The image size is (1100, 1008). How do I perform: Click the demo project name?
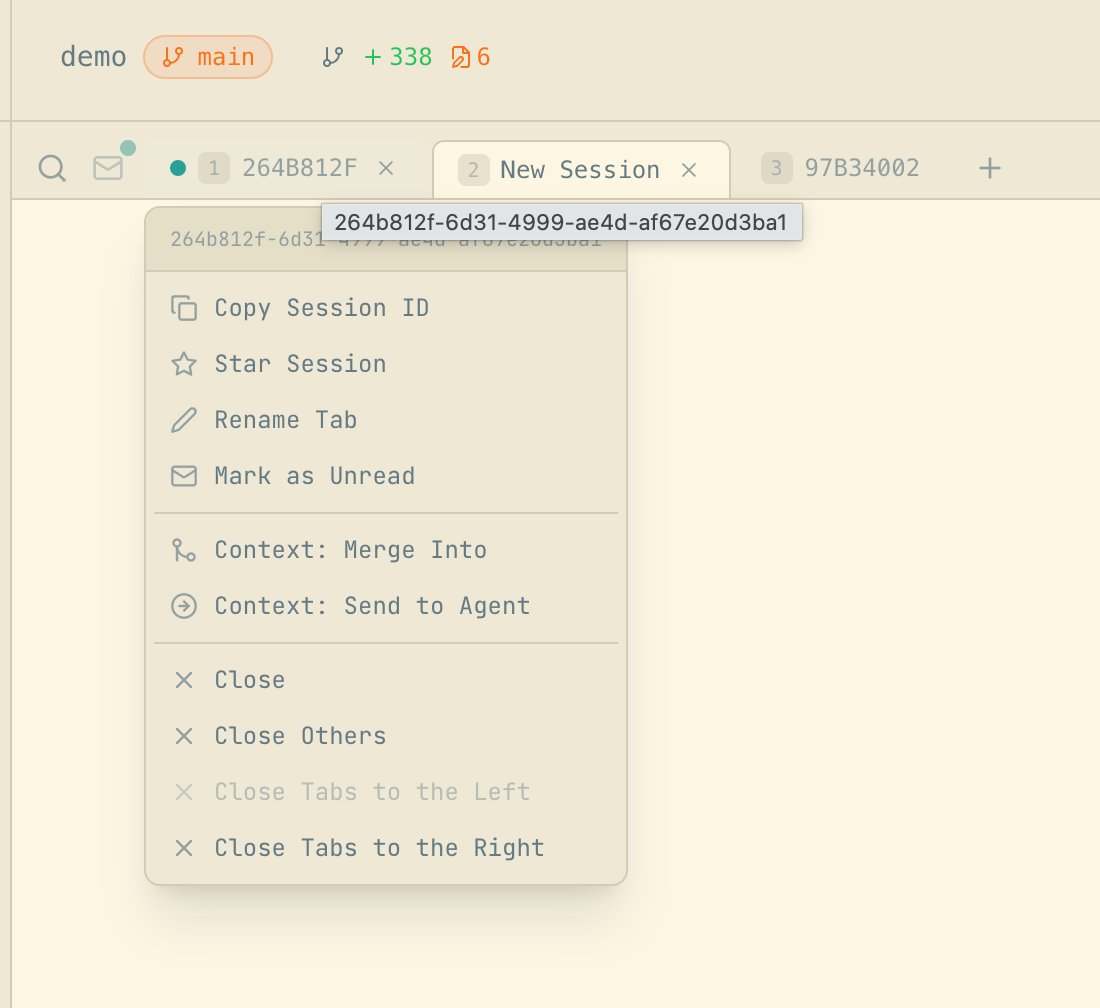tap(93, 57)
